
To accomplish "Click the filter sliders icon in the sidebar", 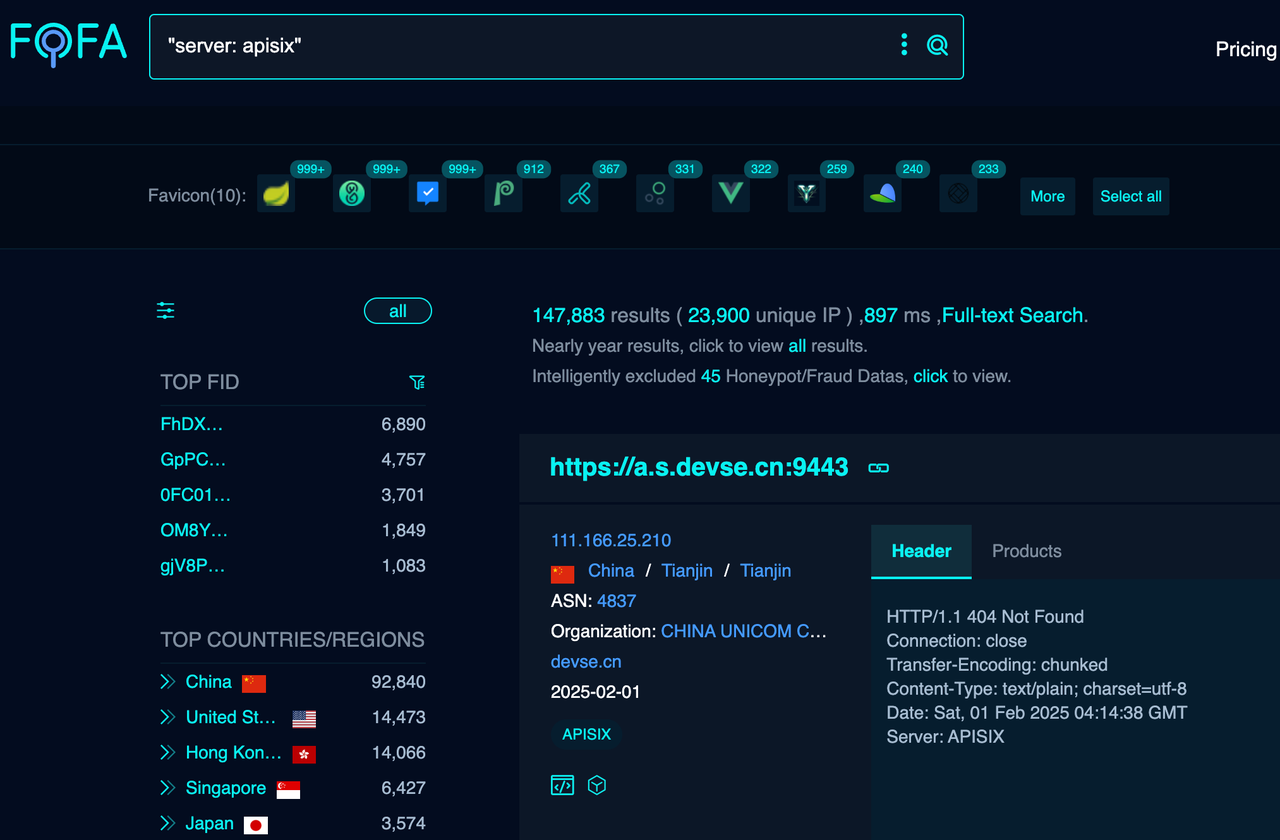I will pos(165,311).
